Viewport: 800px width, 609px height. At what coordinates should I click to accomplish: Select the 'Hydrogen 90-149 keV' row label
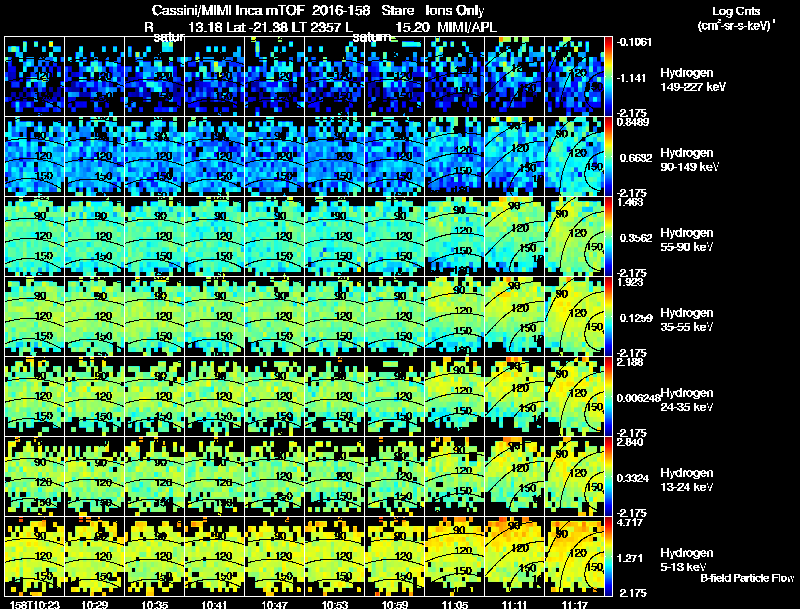click(690, 160)
